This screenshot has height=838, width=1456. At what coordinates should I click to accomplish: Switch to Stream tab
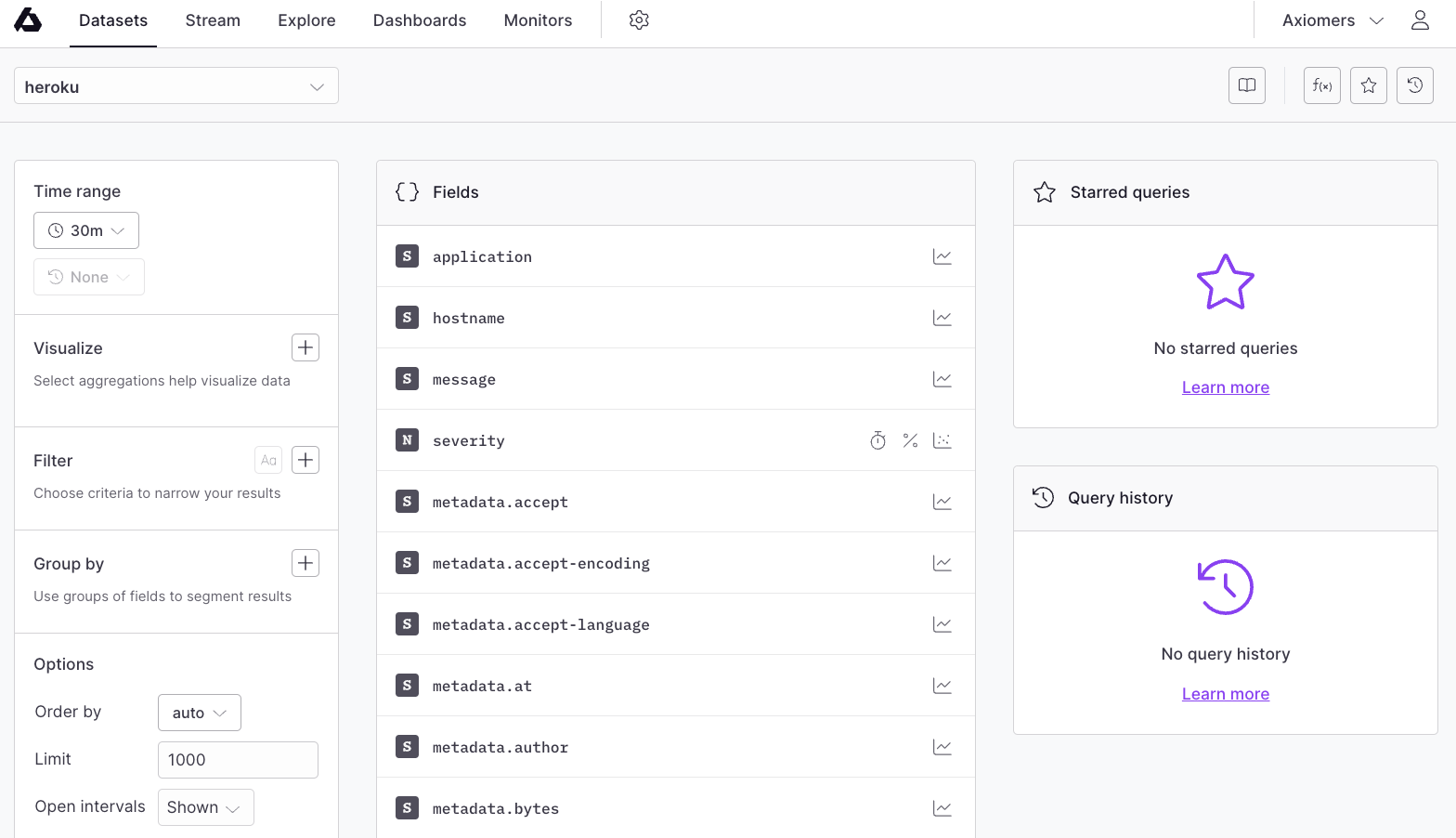(x=213, y=20)
